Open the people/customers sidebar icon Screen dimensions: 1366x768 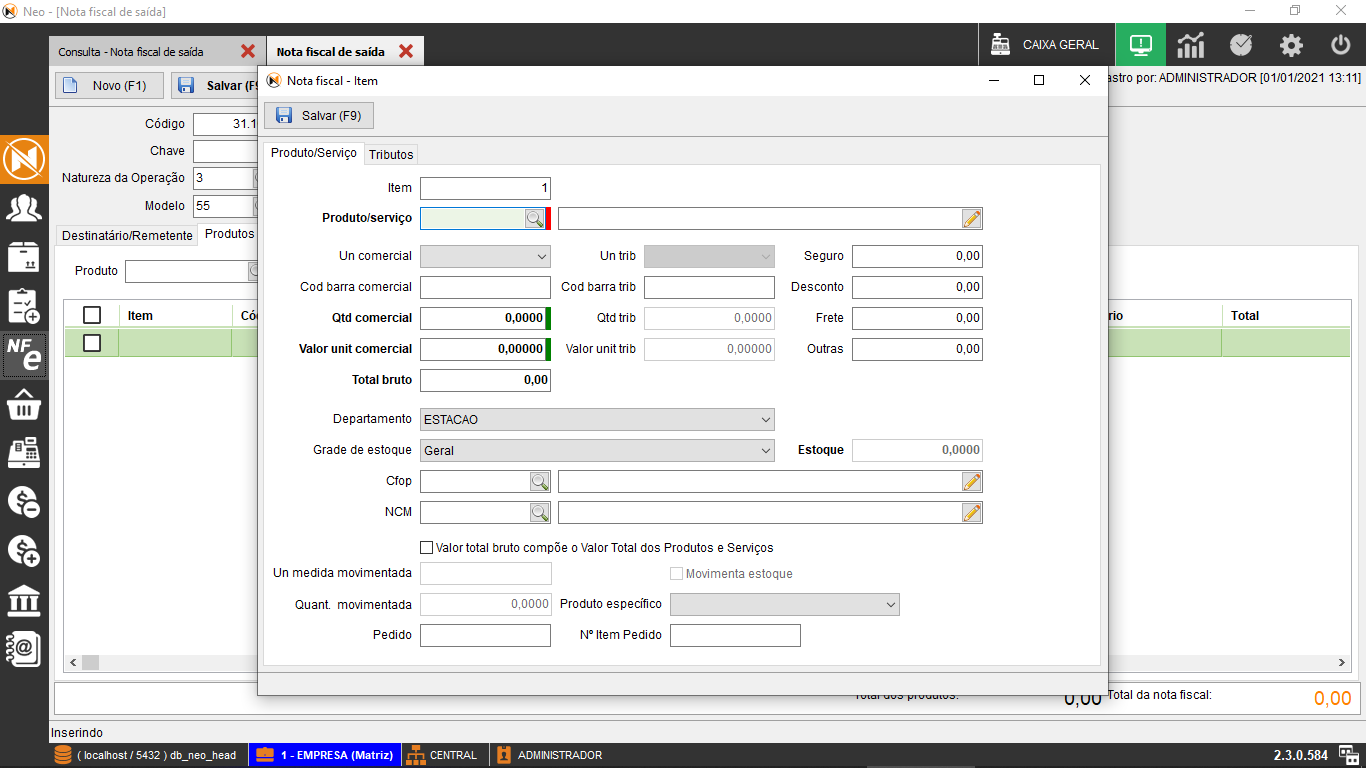(24, 209)
